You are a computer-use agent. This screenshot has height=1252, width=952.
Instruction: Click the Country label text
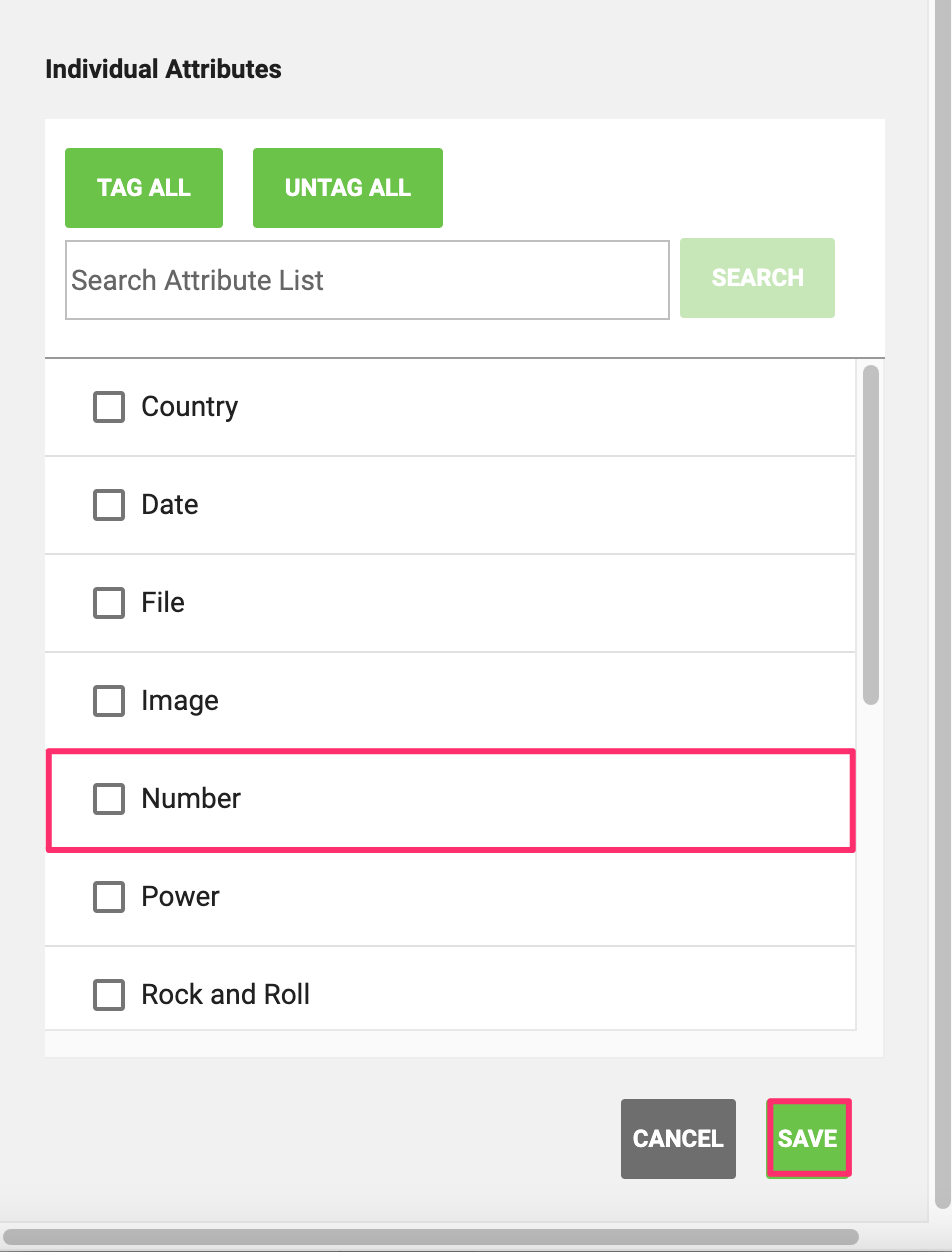(x=190, y=407)
